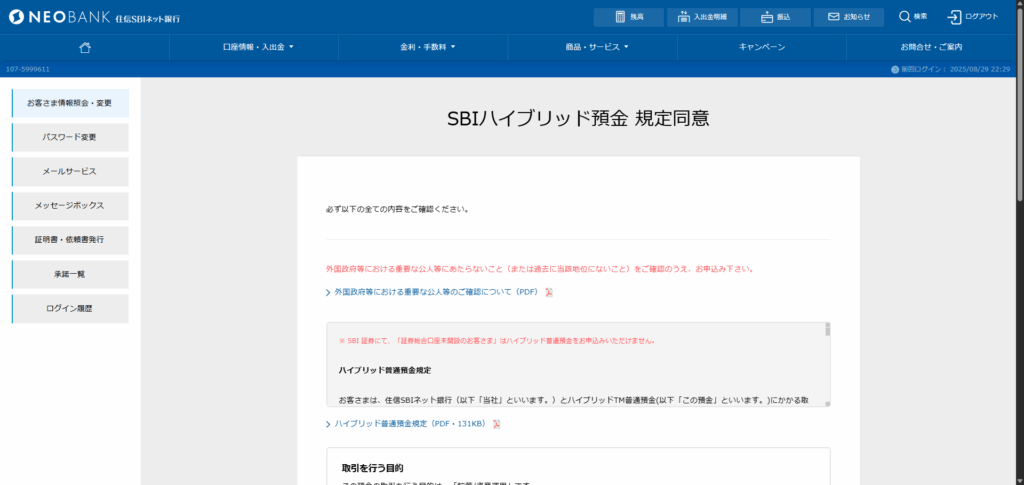Screen dimensions: 1024x485
Task: Select お客さま情報照会・変更 in sidebar
Action: click(70, 103)
